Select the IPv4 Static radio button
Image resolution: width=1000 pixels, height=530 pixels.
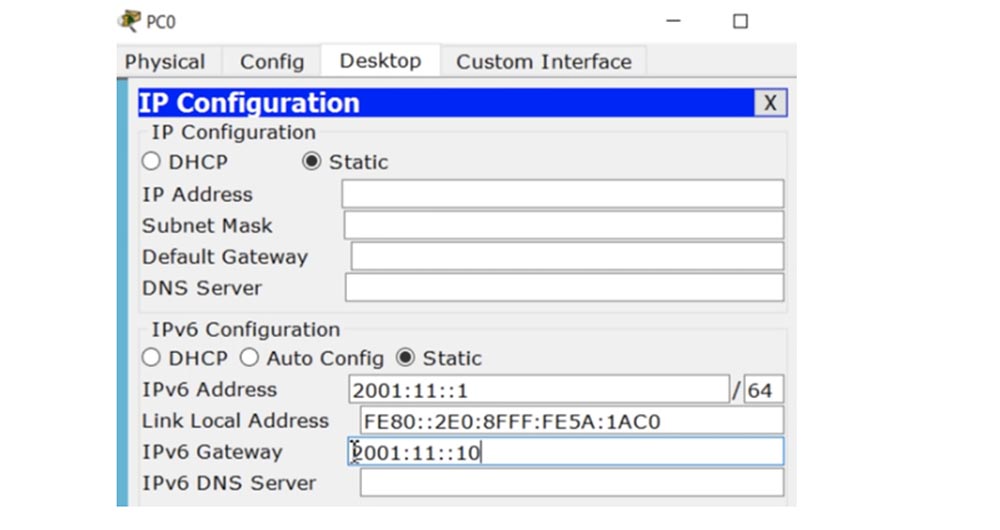click(311, 162)
